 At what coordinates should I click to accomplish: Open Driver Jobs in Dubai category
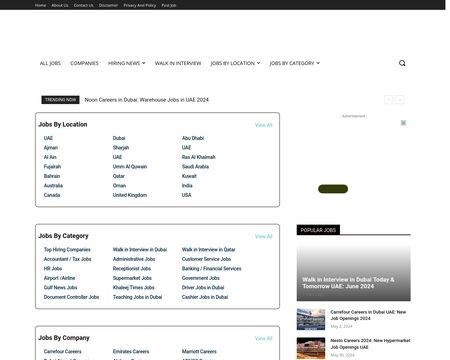tap(203, 288)
